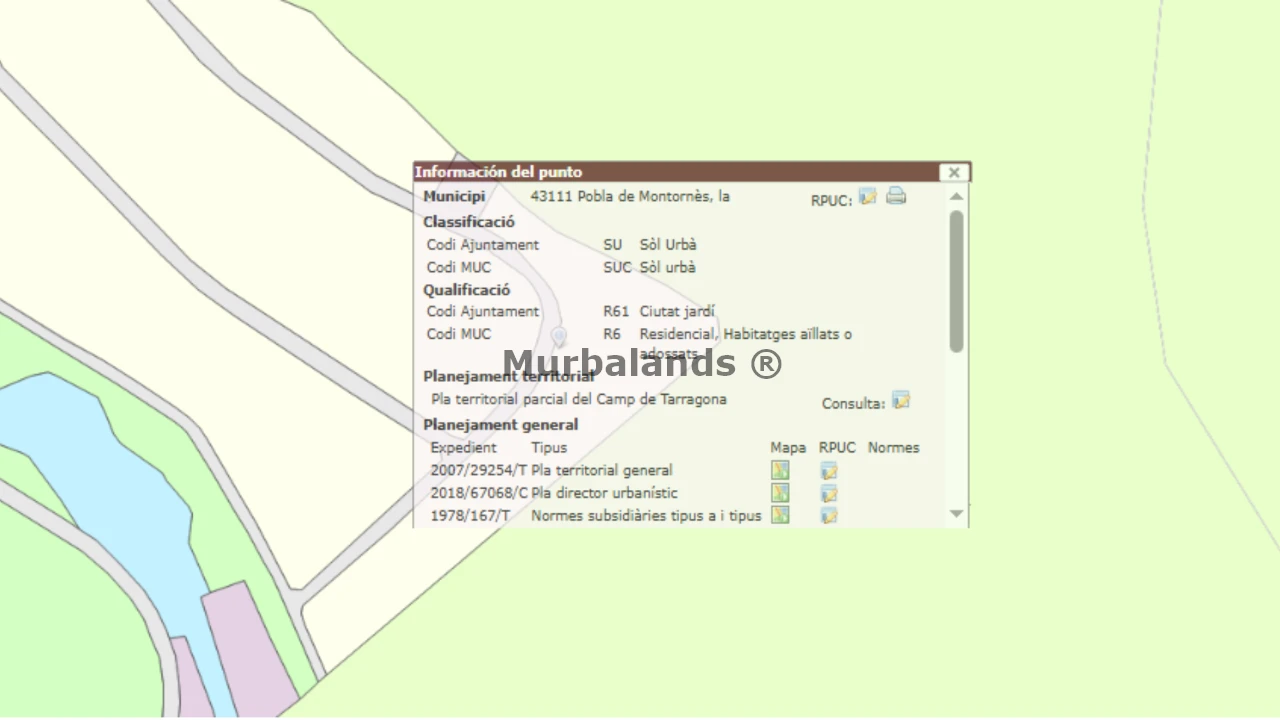
Task: Click the 'Mapa' column header
Action: 788,448
